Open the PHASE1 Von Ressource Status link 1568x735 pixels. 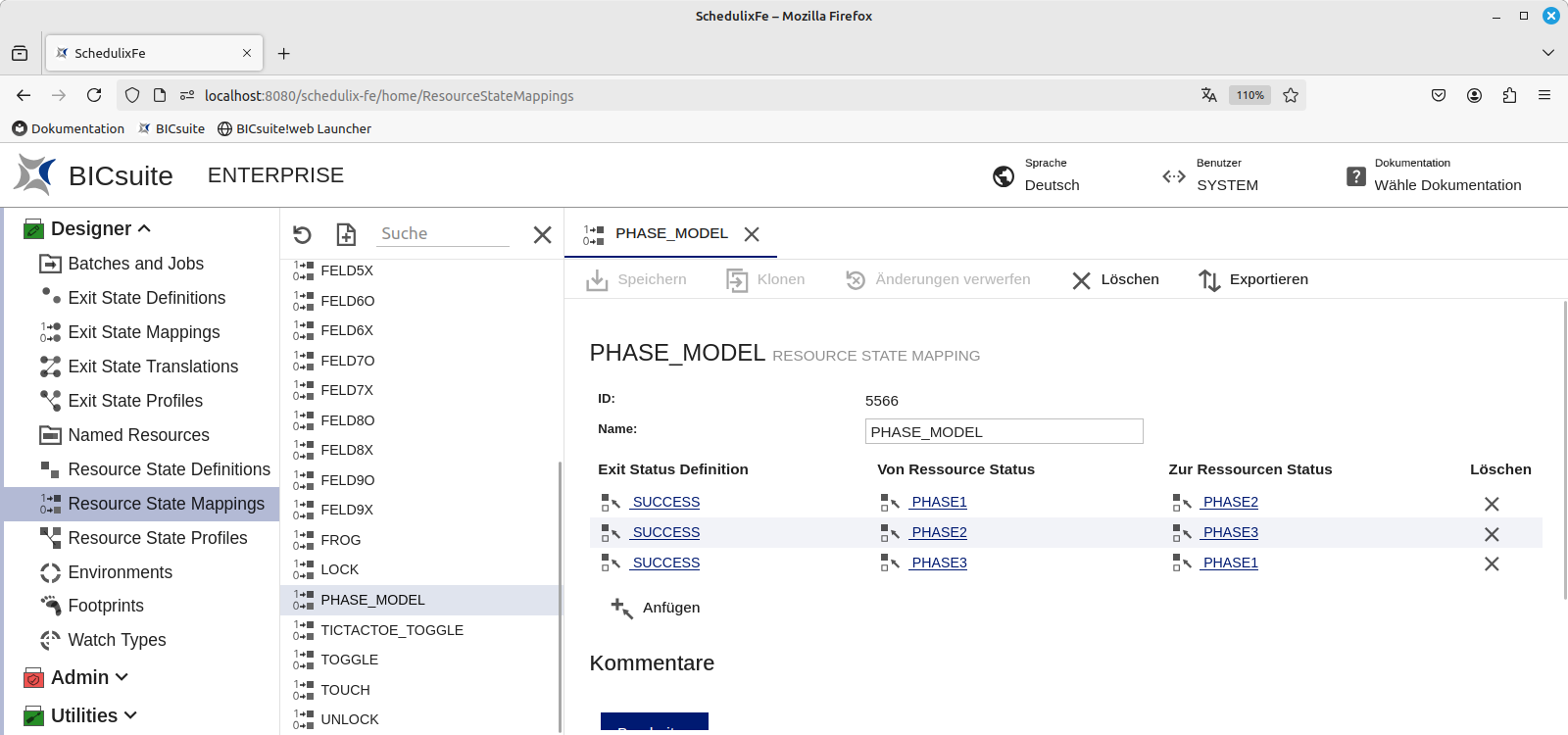tap(938, 502)
